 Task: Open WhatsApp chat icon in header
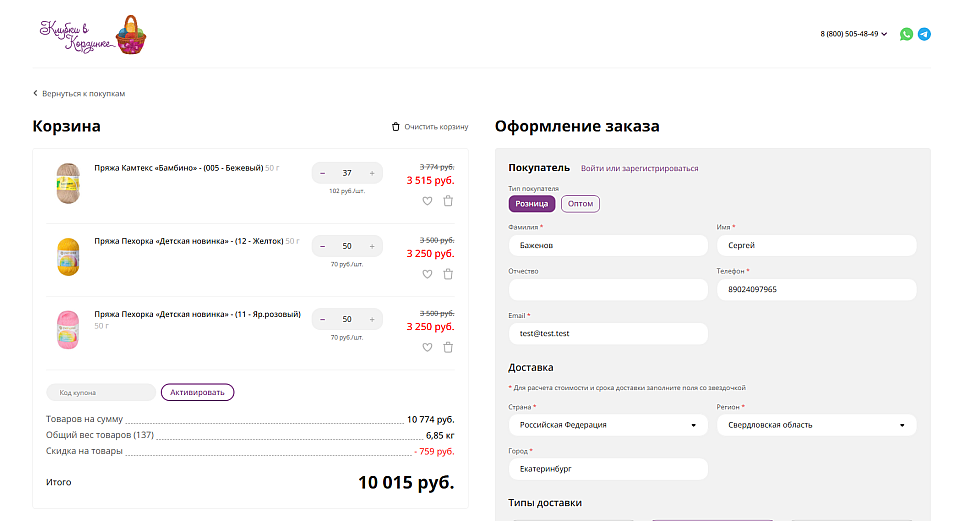click(x=906, y=34)
